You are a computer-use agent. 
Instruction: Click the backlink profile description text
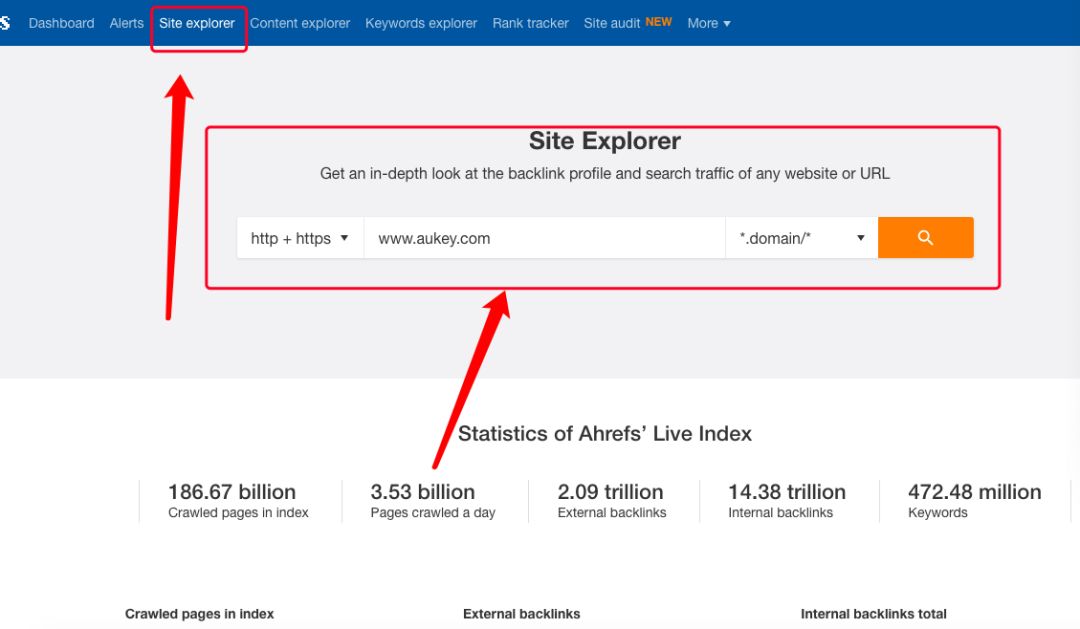click(605, 174)
